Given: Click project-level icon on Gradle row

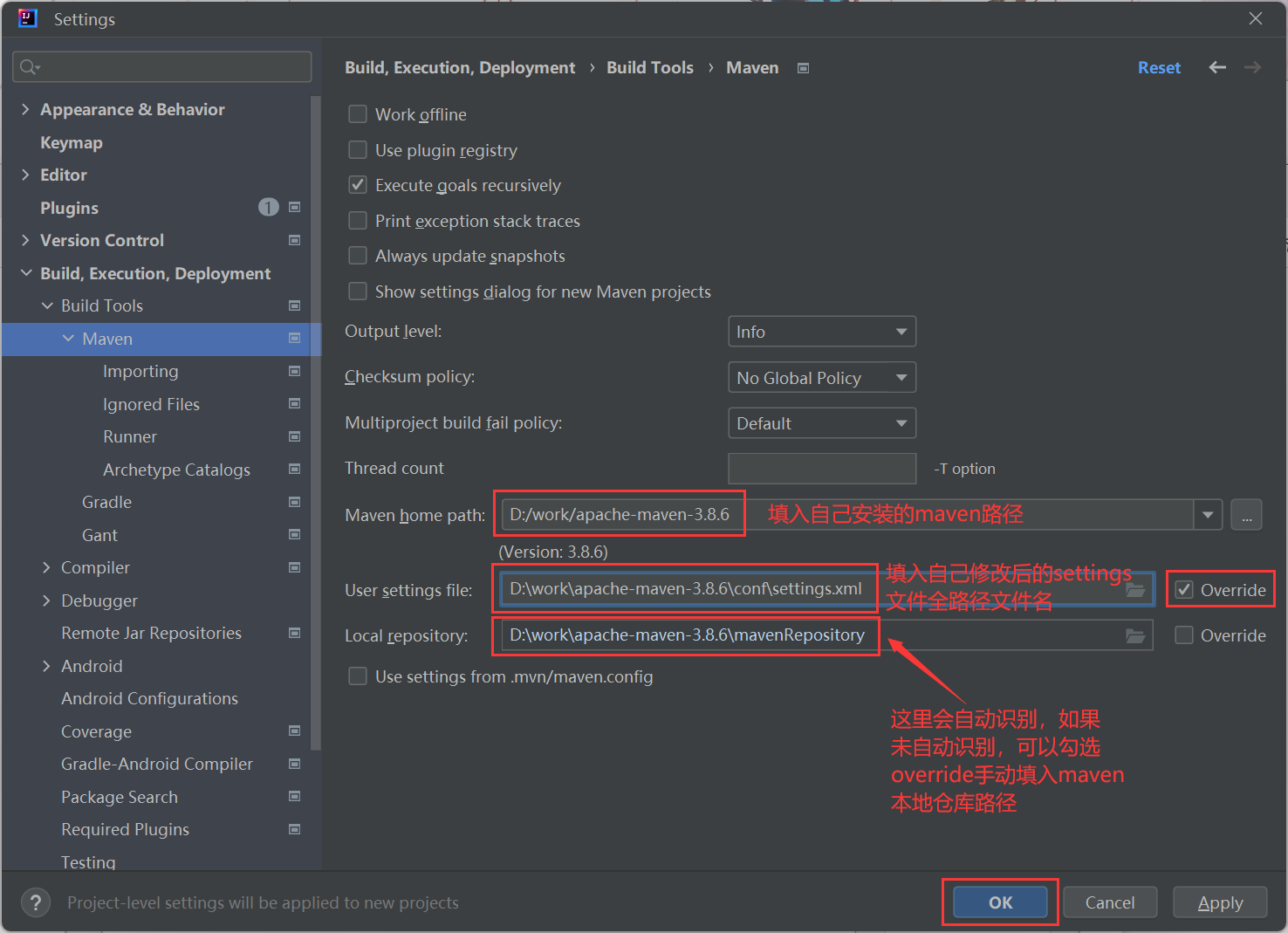Looking at the screenshot, I should point(294,502).
